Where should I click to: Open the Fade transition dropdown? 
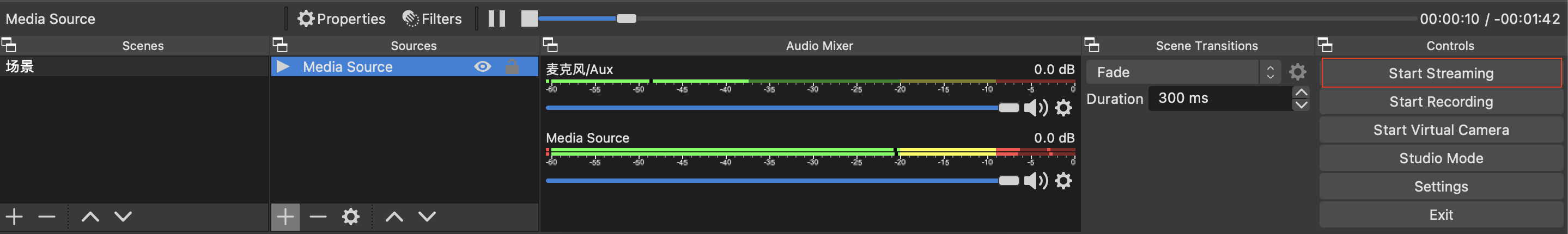click(1183, 72)
